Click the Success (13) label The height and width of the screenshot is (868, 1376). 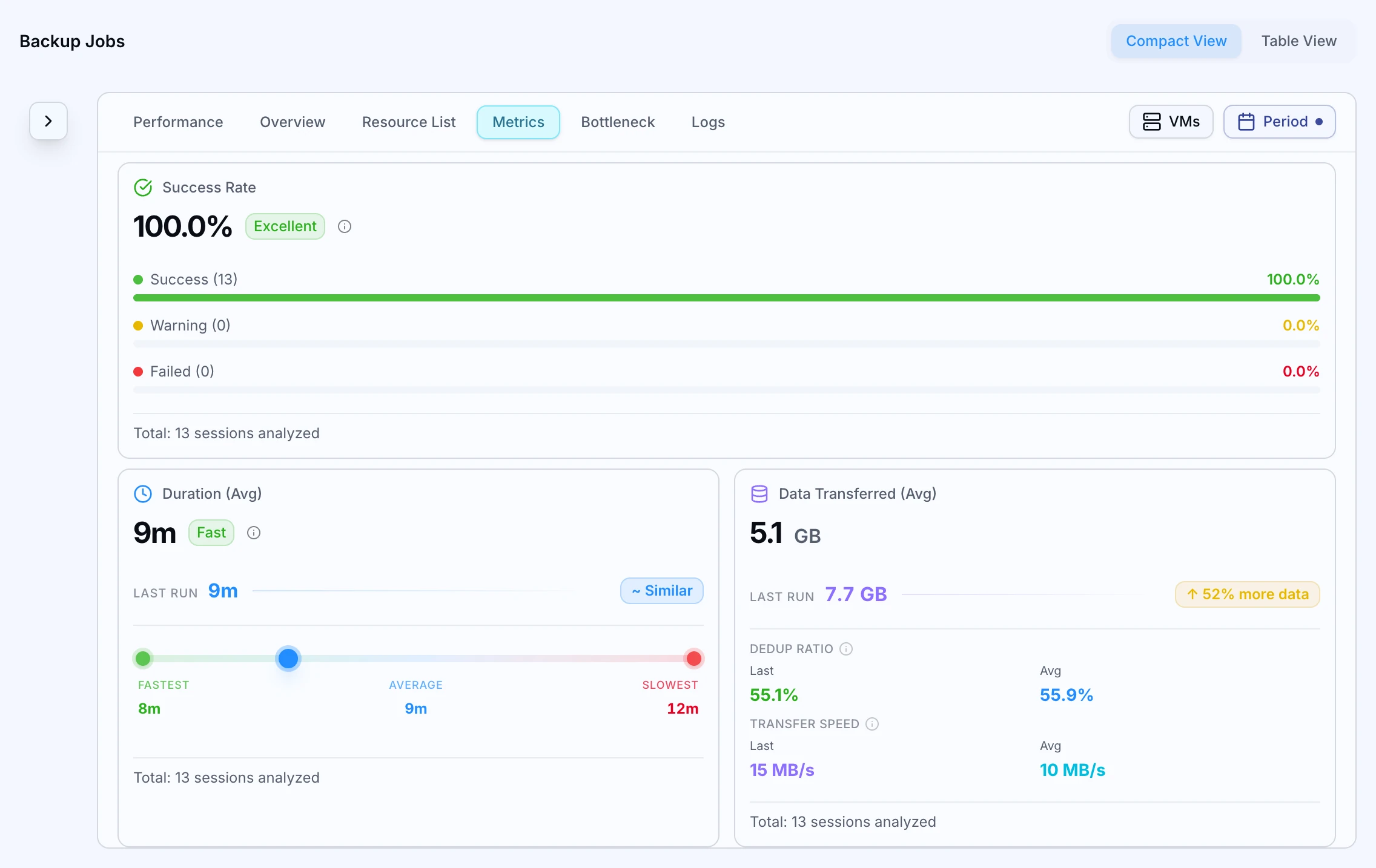point(194,280)
